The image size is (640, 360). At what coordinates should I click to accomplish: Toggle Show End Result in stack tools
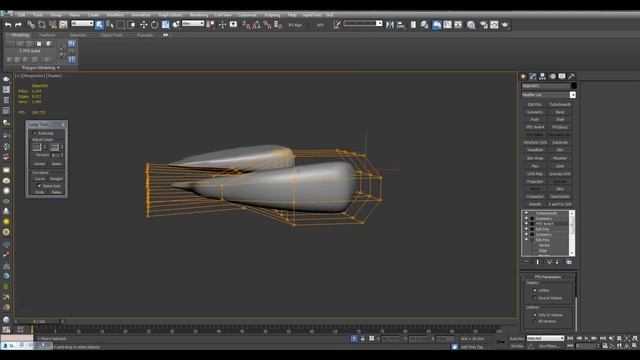[538, 262]
